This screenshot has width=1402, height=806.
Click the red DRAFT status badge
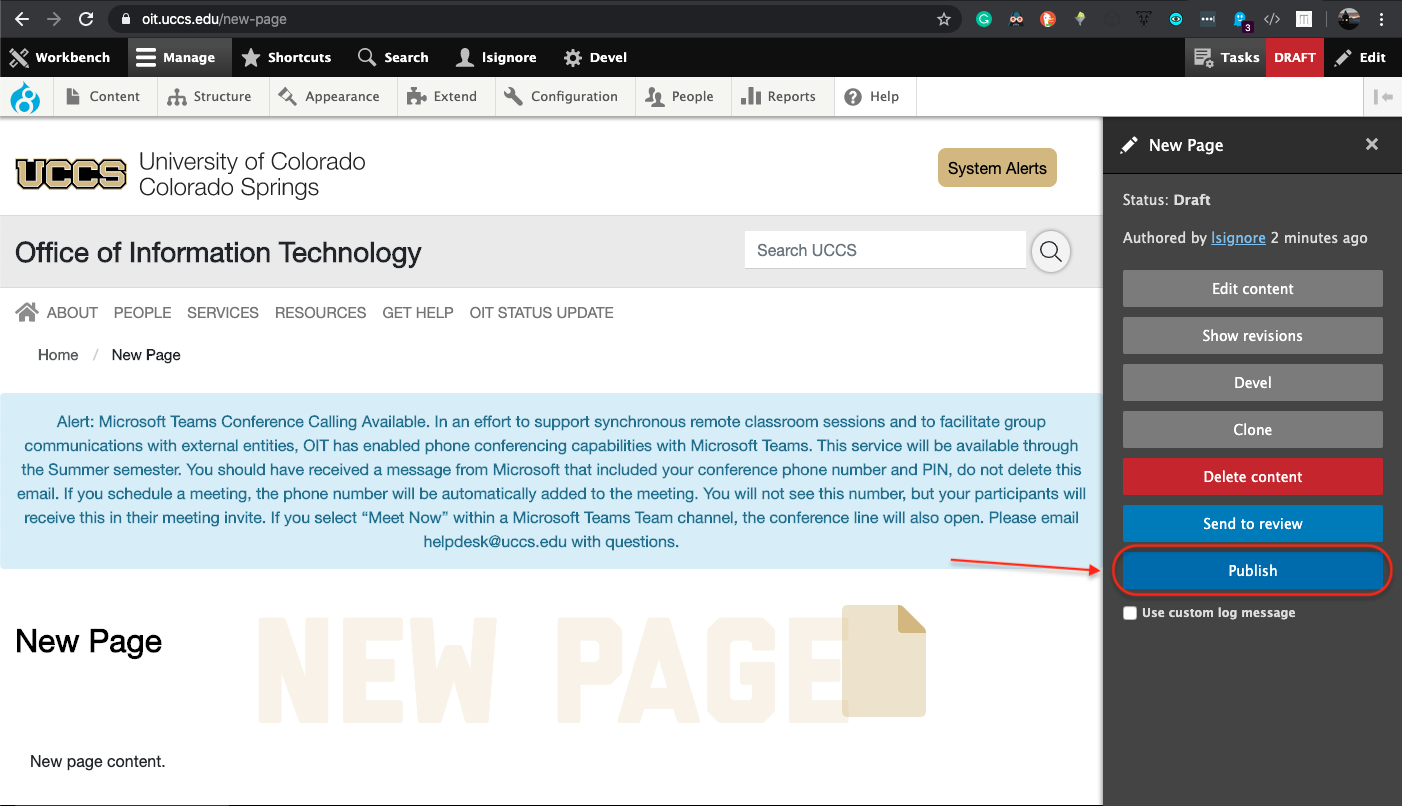(1294, 57)
